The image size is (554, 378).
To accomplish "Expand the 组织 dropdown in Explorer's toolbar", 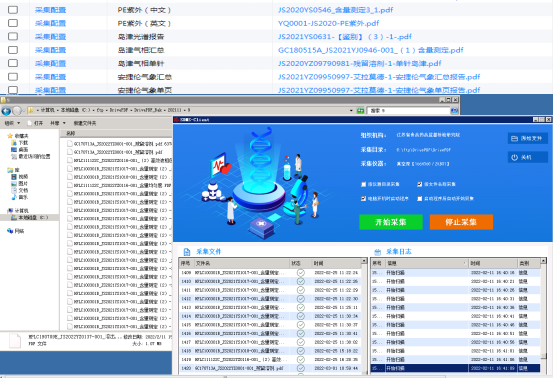I will (12, 123).
